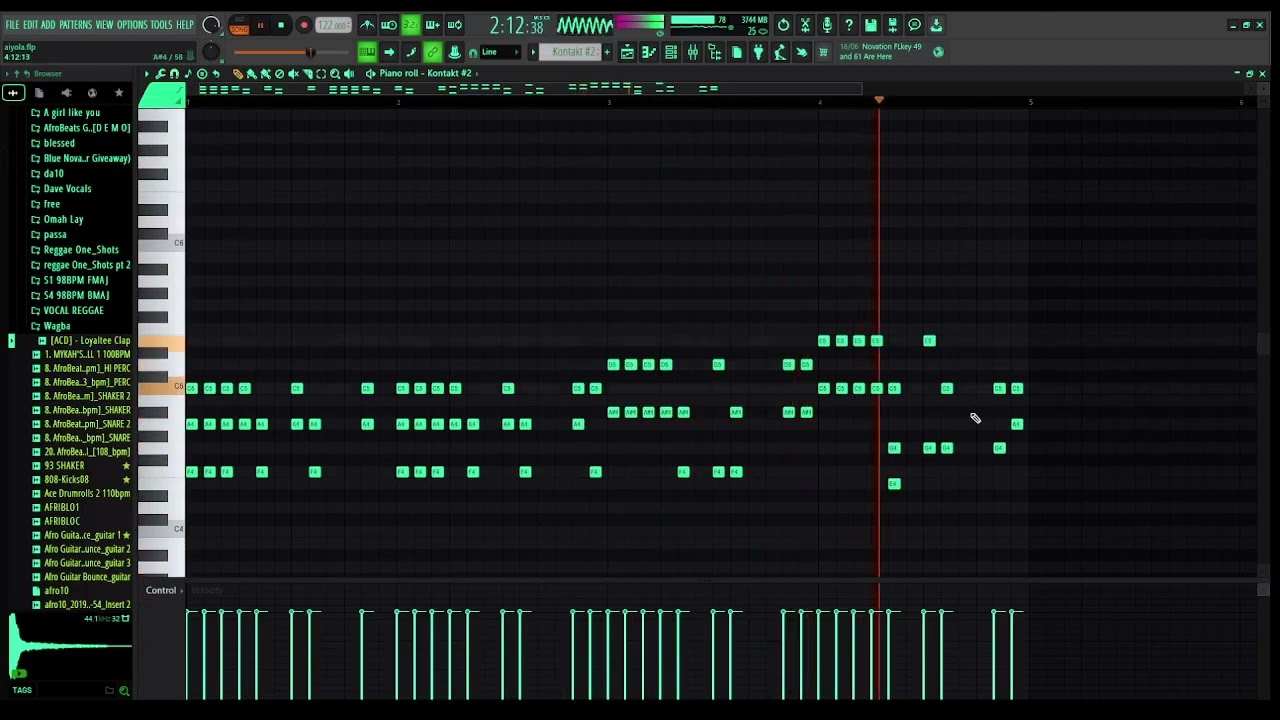The height and width of the screenshot is (720, 1280).
Task: Click the globe online news icon
Action: (938, 52)
